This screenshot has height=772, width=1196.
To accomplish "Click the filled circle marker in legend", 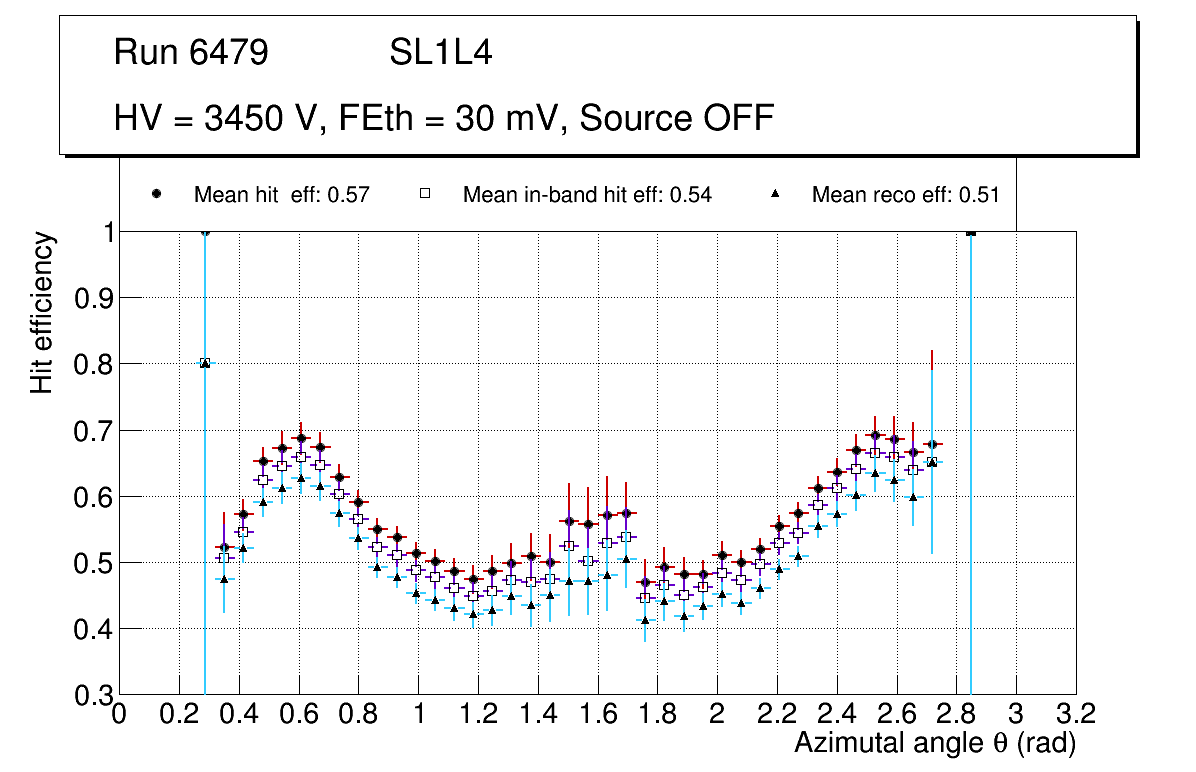I will tap(156, 195).
